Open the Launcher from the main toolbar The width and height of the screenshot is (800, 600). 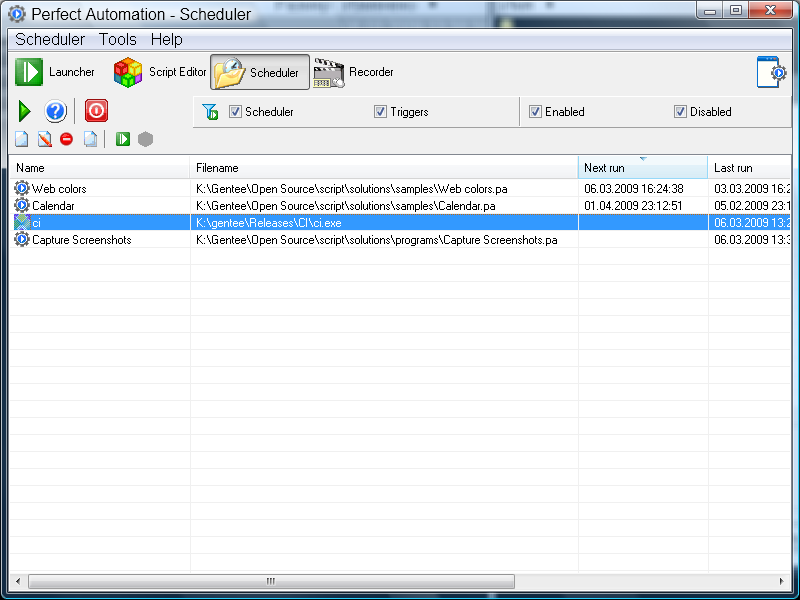[55, 72]
